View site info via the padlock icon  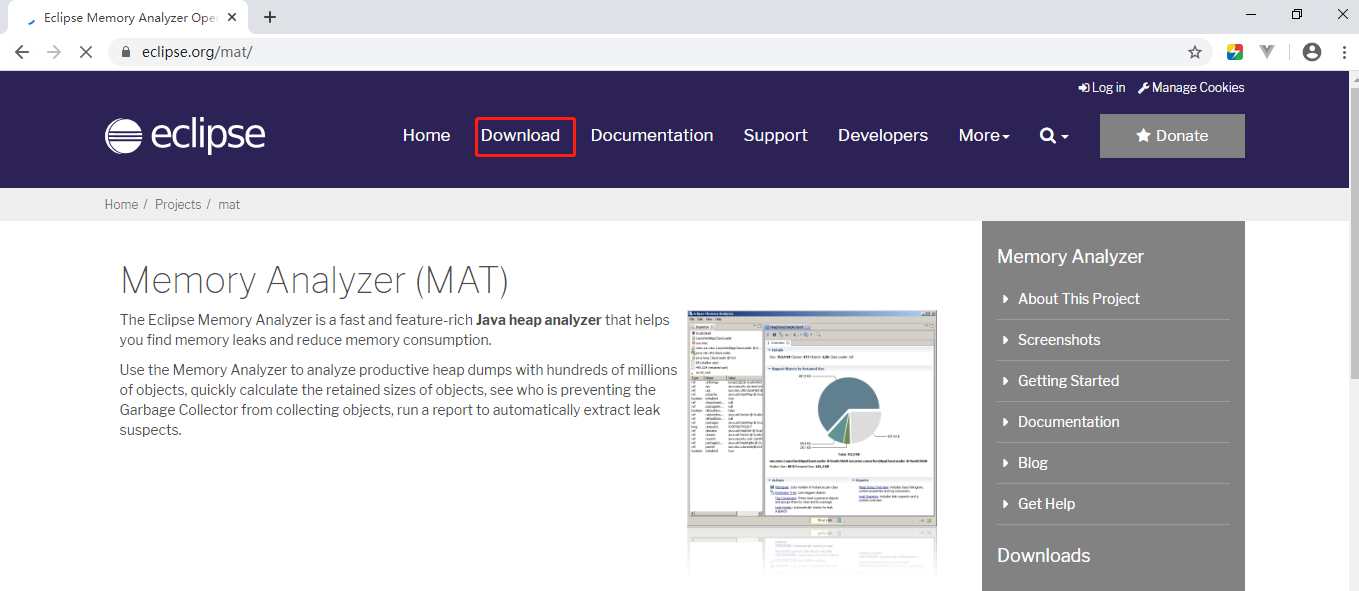pos(126,52)
